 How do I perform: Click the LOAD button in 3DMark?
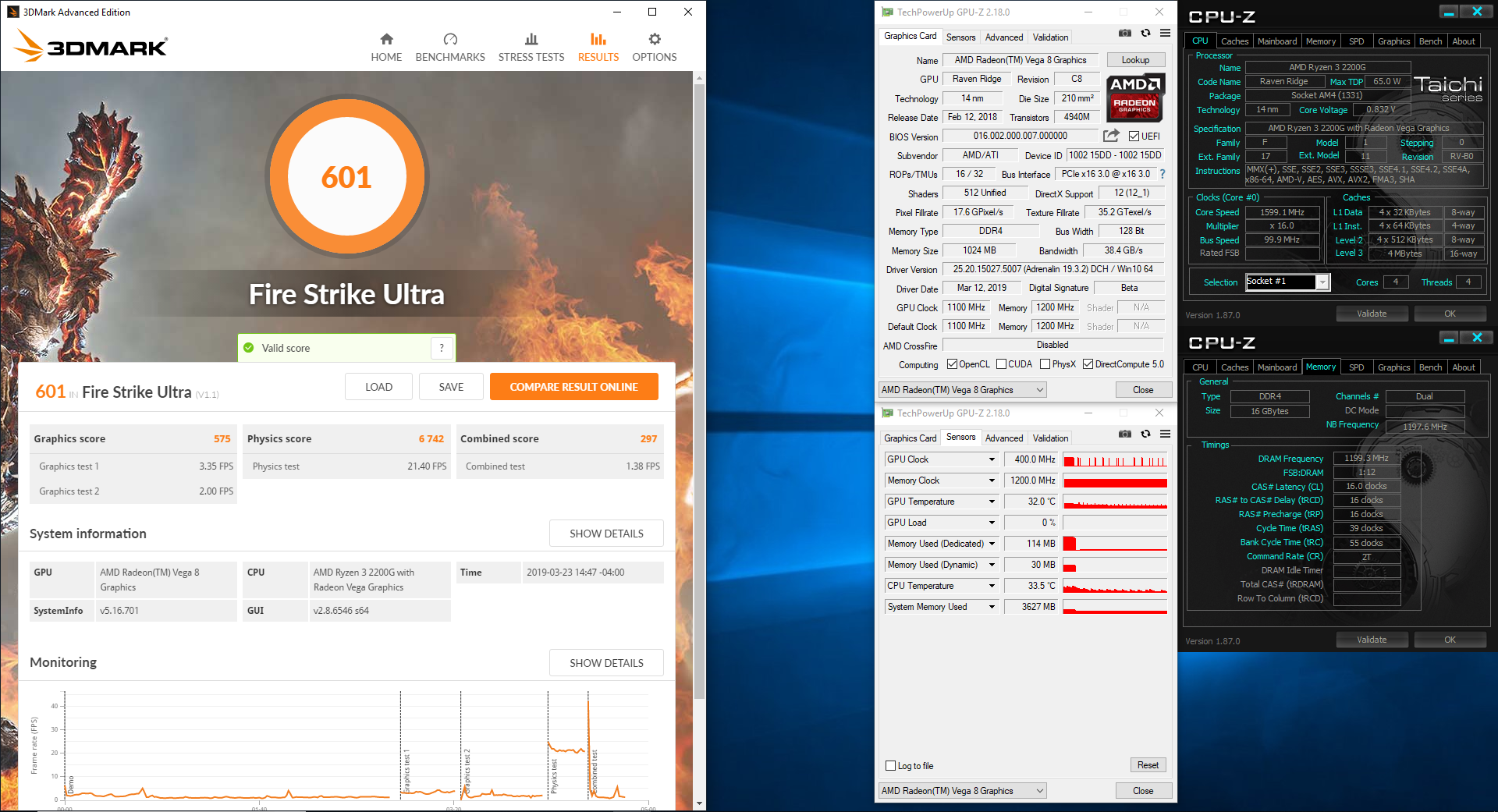coord(378,387)
